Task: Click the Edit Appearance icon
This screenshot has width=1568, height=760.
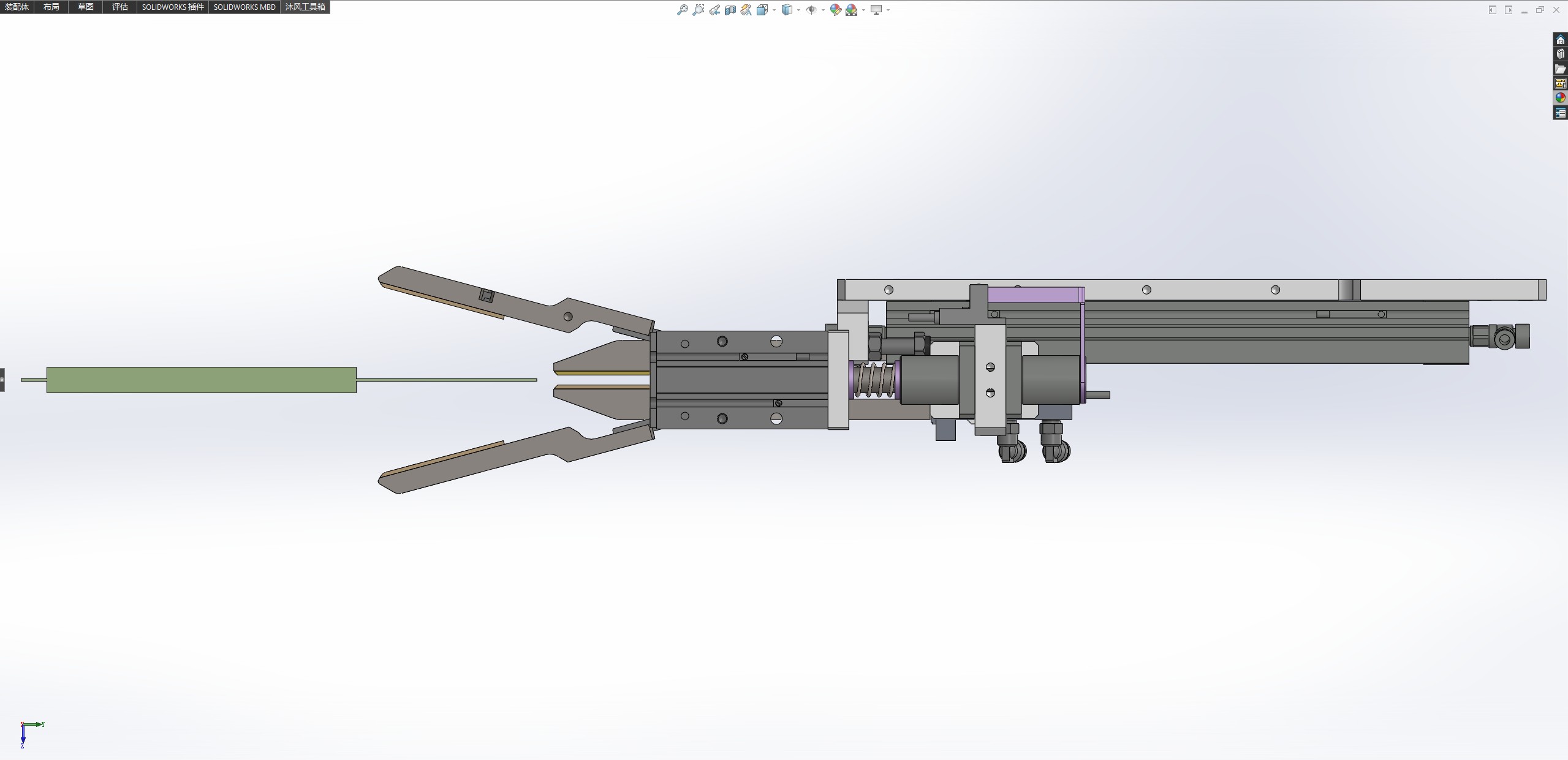Action: coord(835,10)
